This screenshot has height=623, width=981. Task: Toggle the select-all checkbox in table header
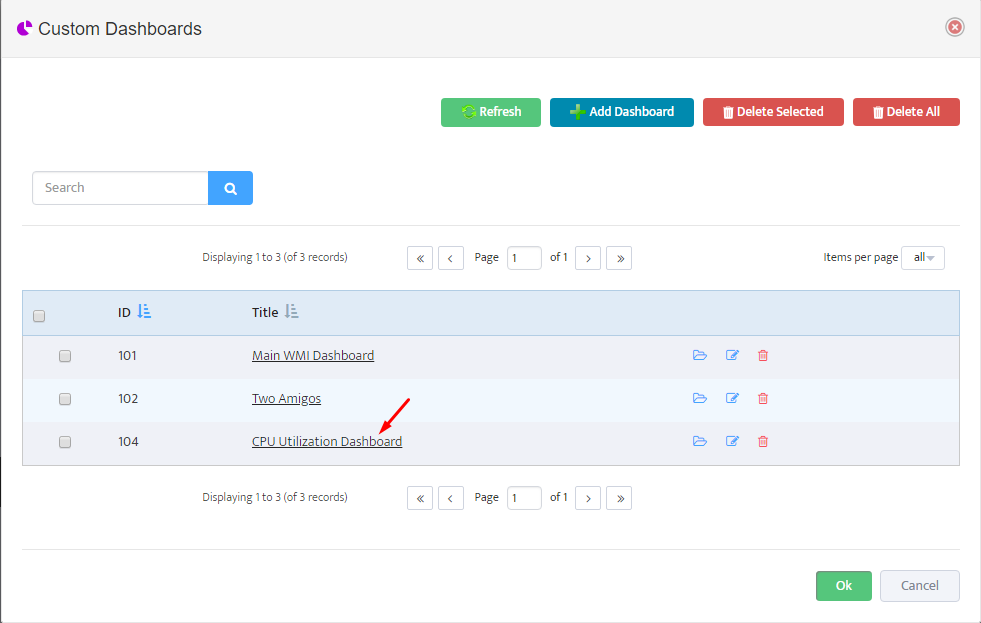point(39,316)
